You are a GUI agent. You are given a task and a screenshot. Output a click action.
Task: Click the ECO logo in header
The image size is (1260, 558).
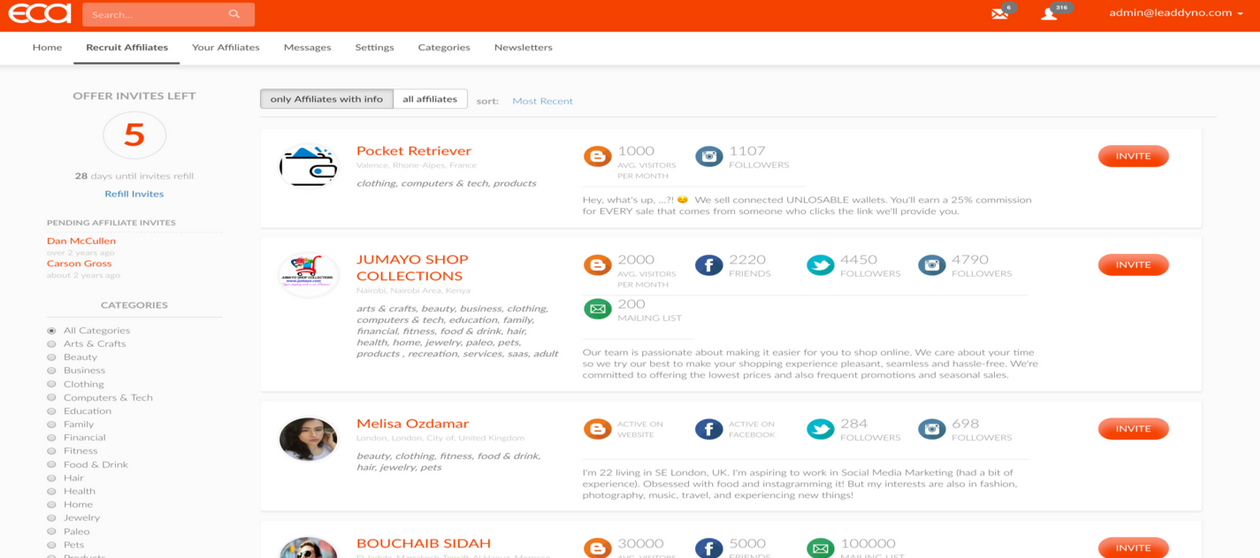point(40,14)
